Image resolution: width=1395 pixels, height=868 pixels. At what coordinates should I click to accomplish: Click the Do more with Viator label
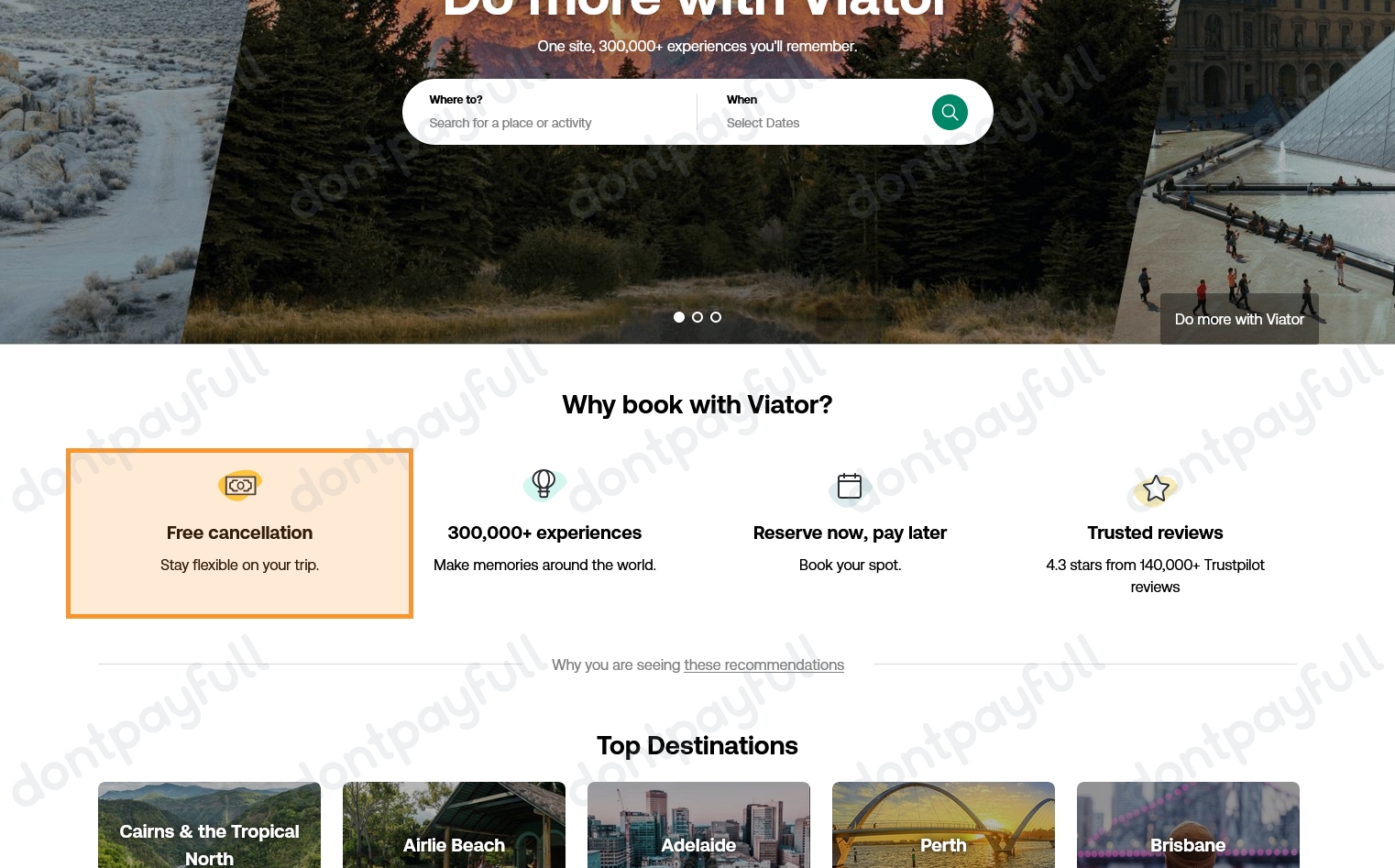tap(1239, 319)
